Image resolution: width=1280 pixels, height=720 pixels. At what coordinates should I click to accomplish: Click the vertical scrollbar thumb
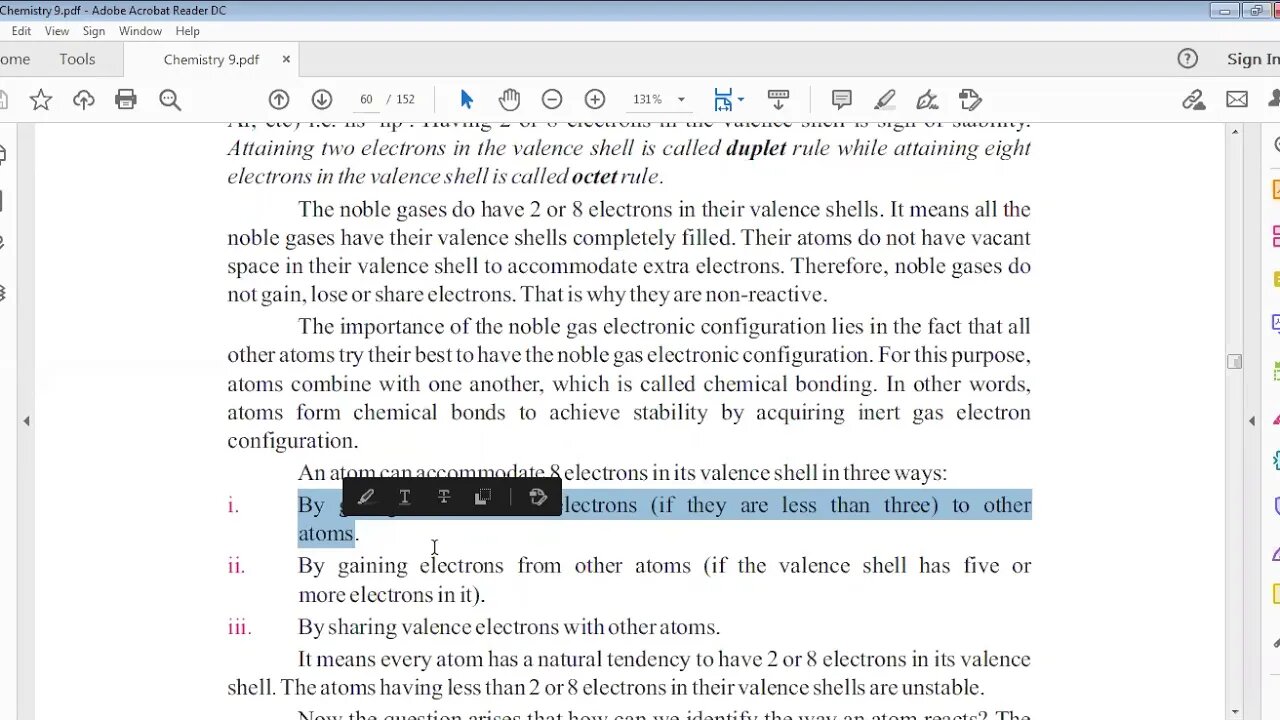click(1235, 362)
